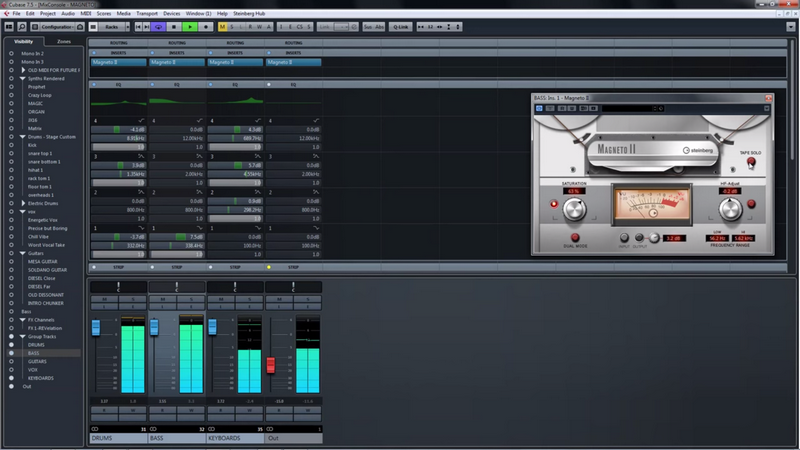Collapse the Guitars folder

click(x=22, y=253)
